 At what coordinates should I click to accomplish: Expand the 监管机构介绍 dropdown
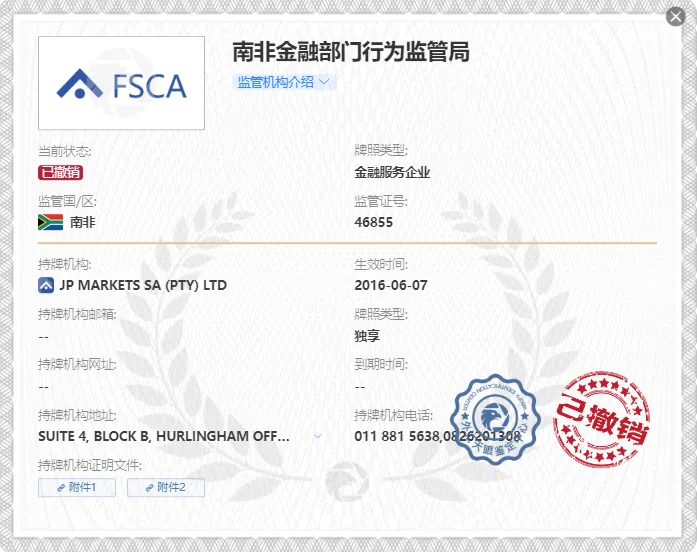pos(284,82)
